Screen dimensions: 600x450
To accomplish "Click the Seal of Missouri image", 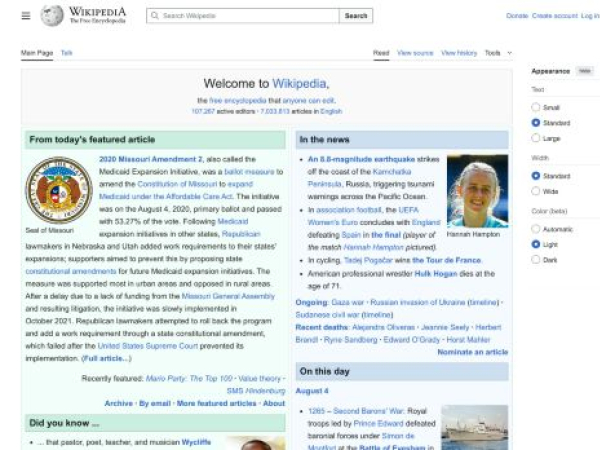I will [59, 190].
